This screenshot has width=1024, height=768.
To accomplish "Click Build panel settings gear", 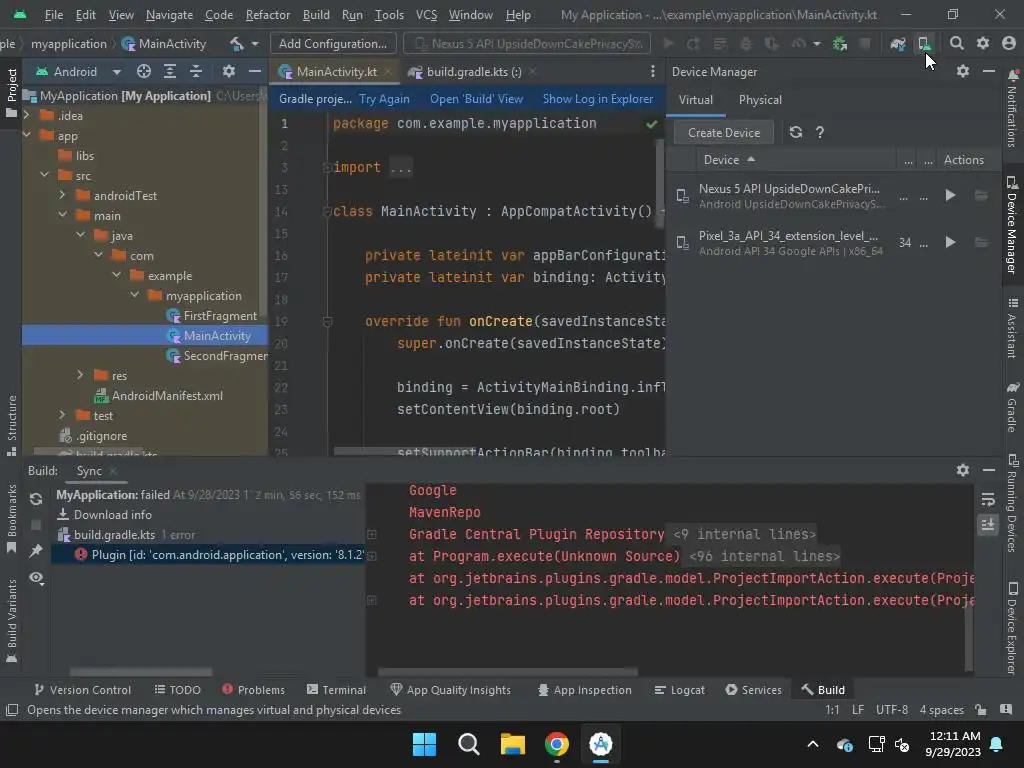I will point(963,470).
